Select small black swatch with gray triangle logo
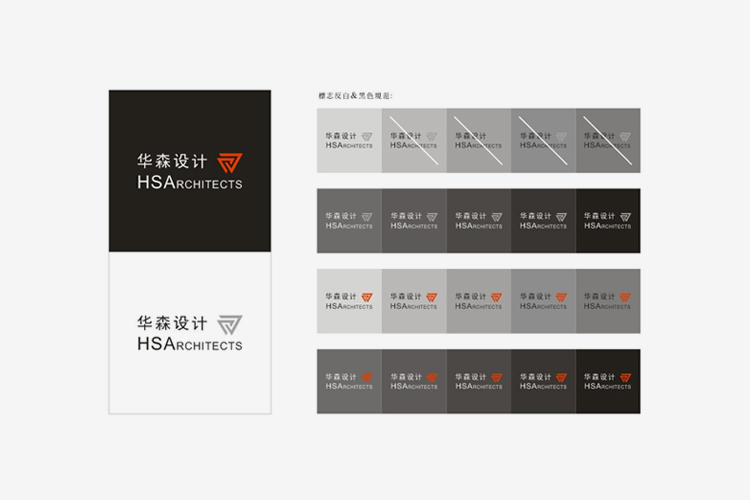This screenshot has width=750, height=500. (608, 221)
